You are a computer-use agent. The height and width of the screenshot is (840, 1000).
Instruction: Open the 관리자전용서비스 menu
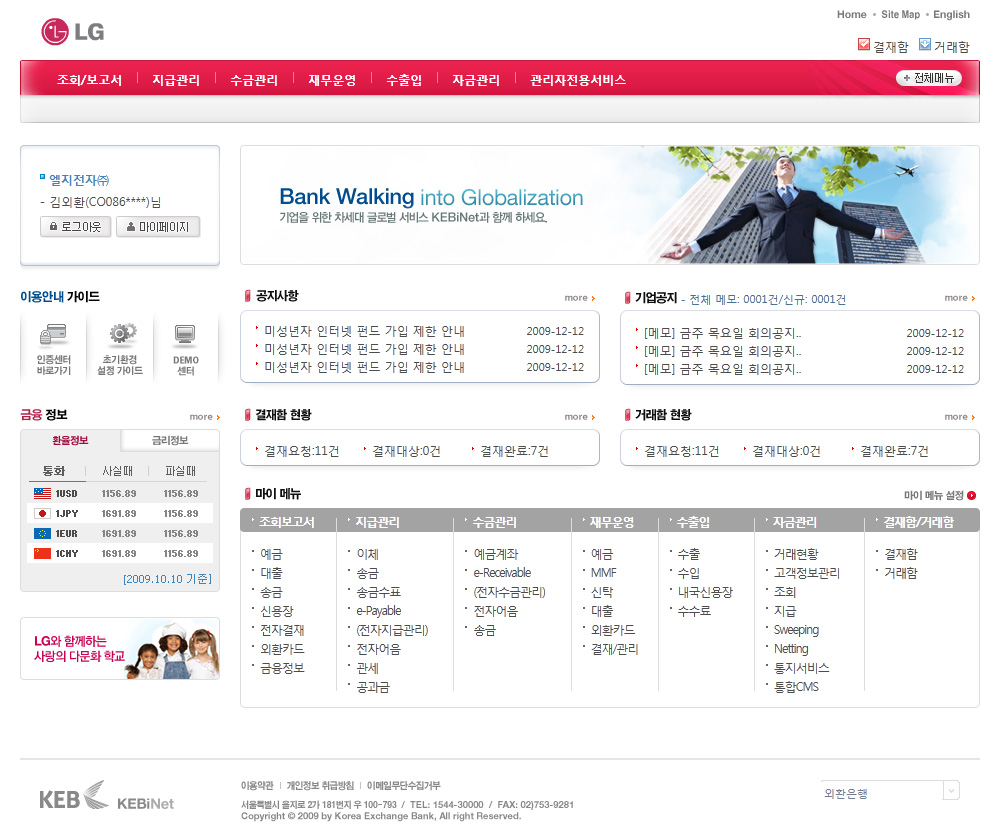click(578, 80)
